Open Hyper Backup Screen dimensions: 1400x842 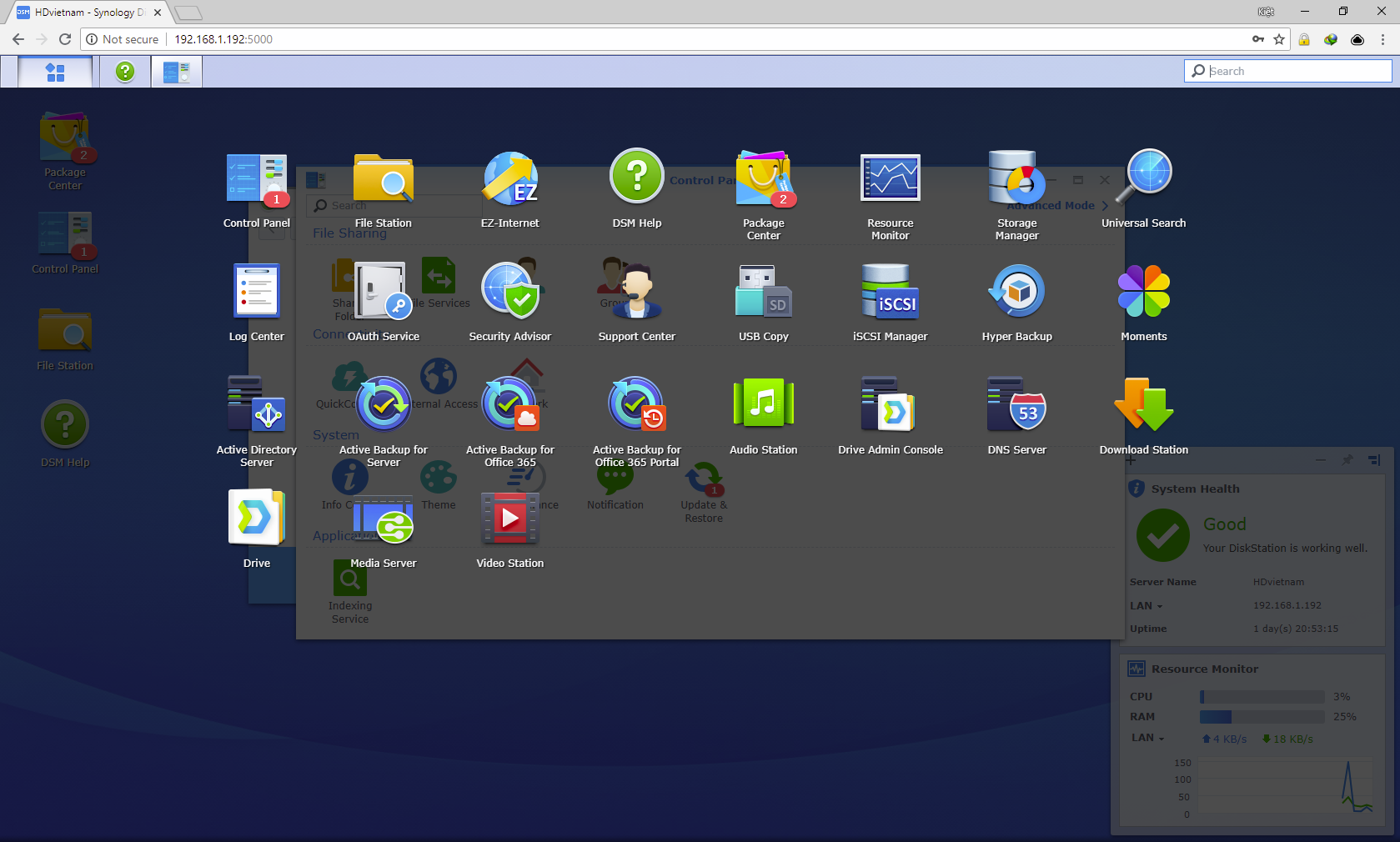point(1017,303)
